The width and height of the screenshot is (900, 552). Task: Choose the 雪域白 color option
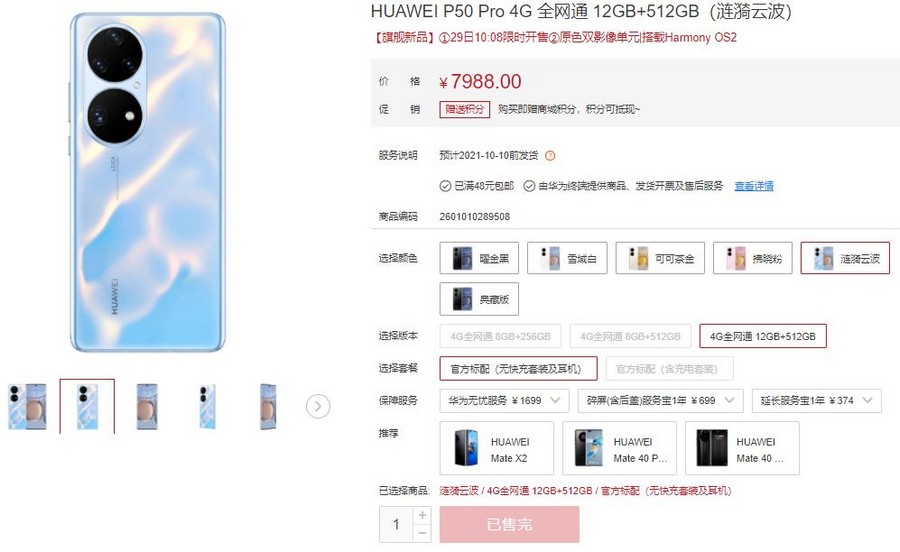click(567, 258)
